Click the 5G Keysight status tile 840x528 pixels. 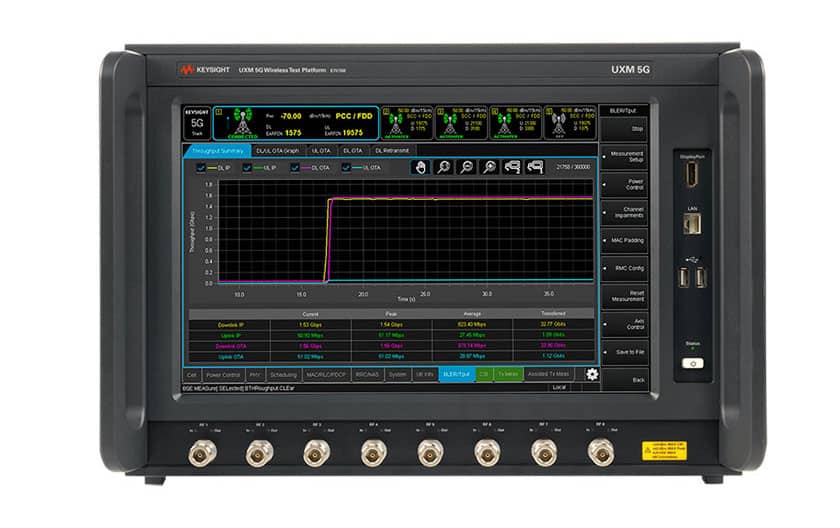(196, 122)
